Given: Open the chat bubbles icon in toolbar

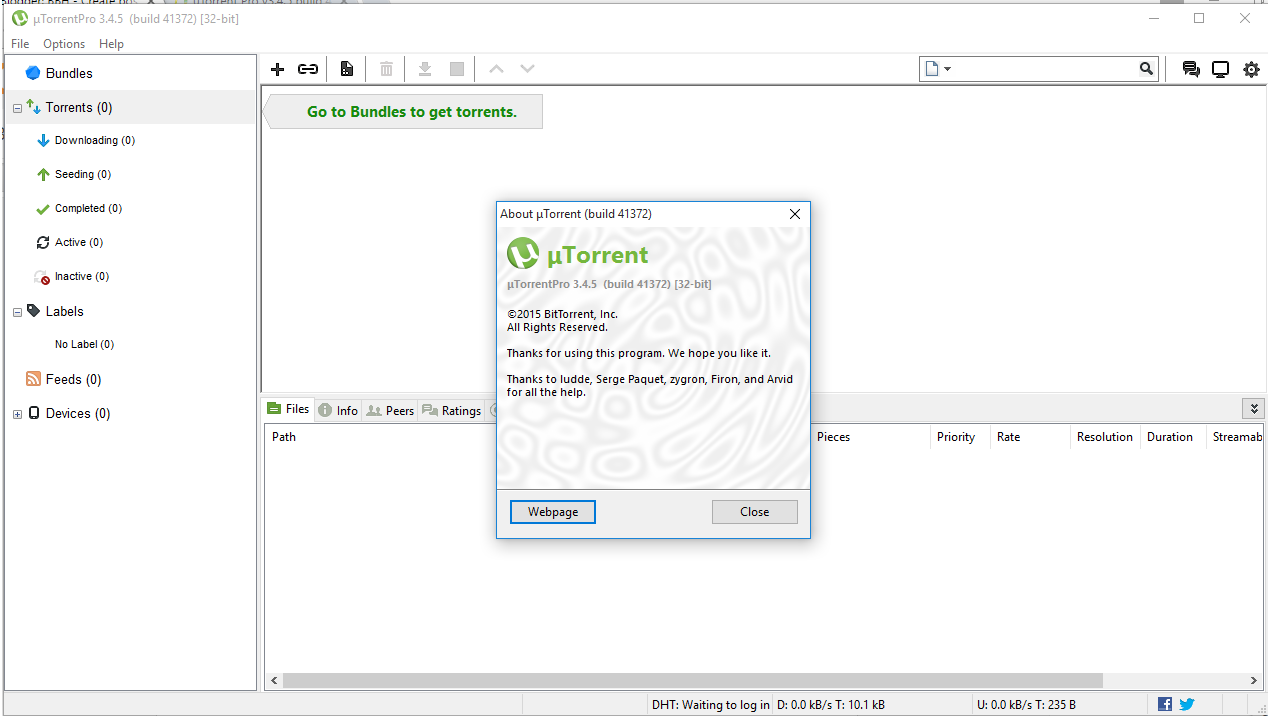Looking at the screenshot, I should click(x=1191, y=69).
